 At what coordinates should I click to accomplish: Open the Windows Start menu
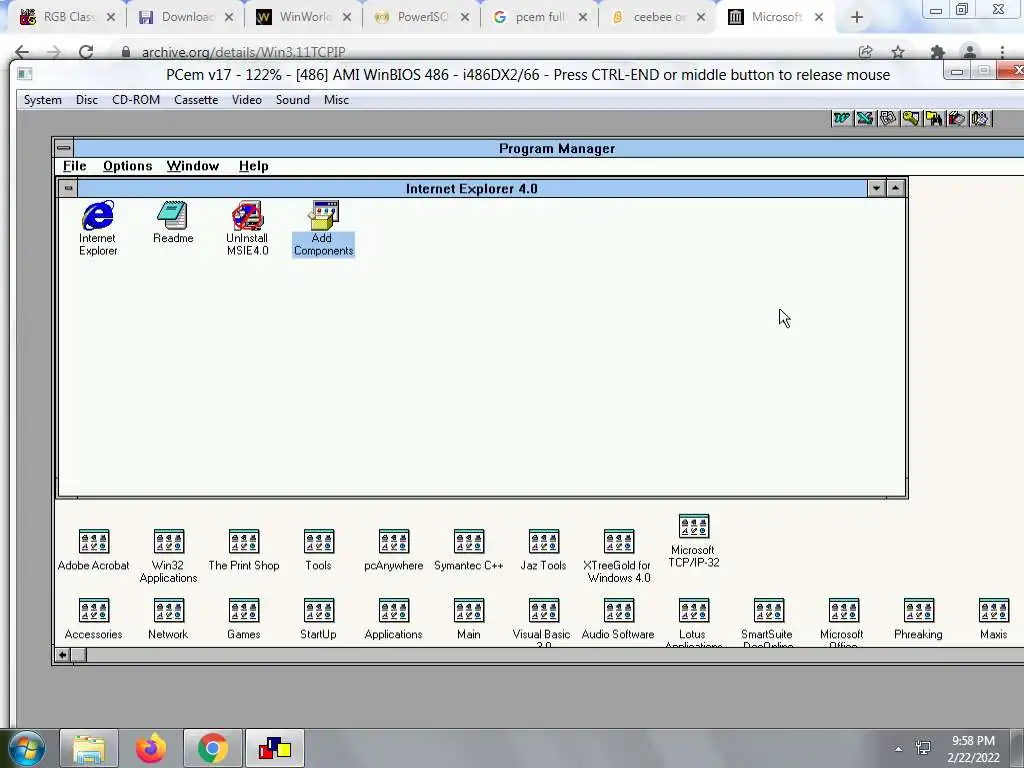(x=27, y=748)
